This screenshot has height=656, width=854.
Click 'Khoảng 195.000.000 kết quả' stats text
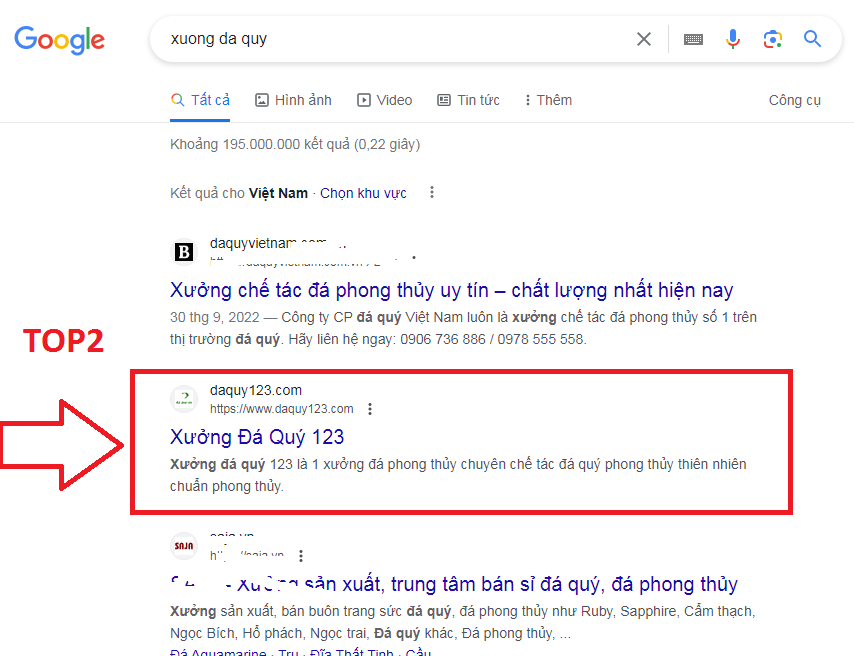(295, 144)
